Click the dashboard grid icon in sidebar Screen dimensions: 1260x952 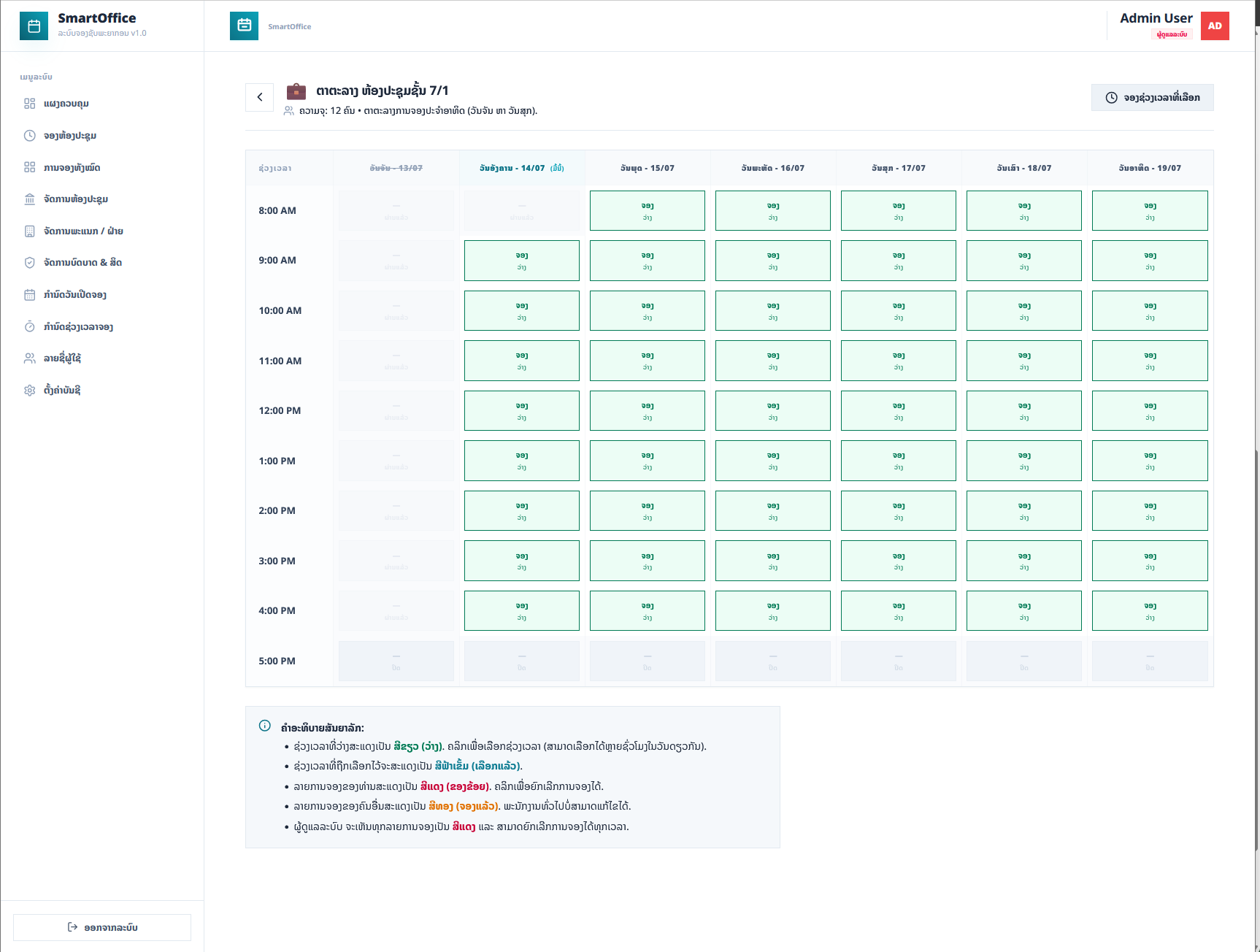pos(30,104)
